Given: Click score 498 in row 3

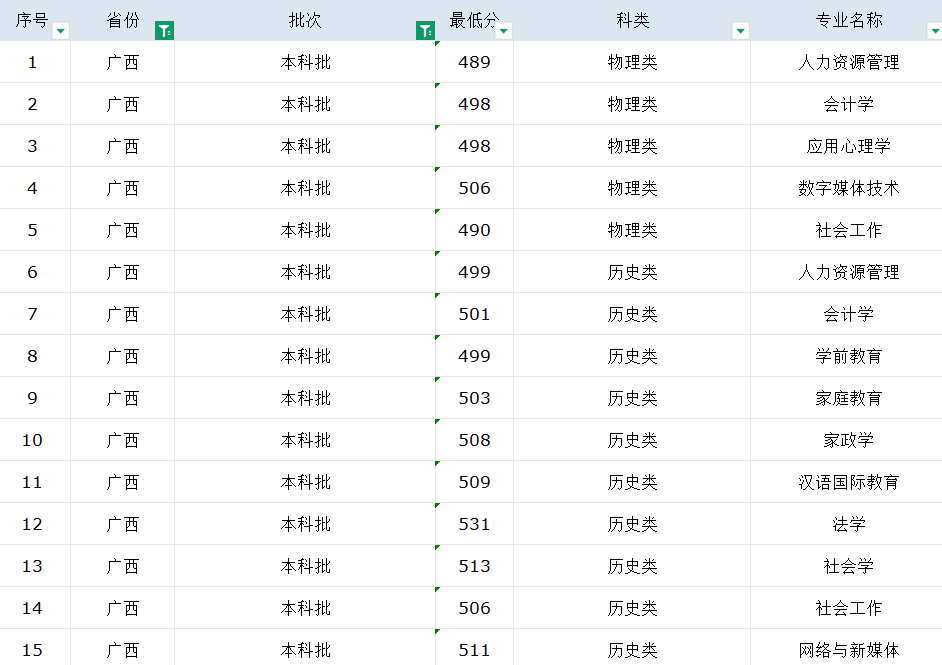Looking at the screenshot, I should point(474,146).
